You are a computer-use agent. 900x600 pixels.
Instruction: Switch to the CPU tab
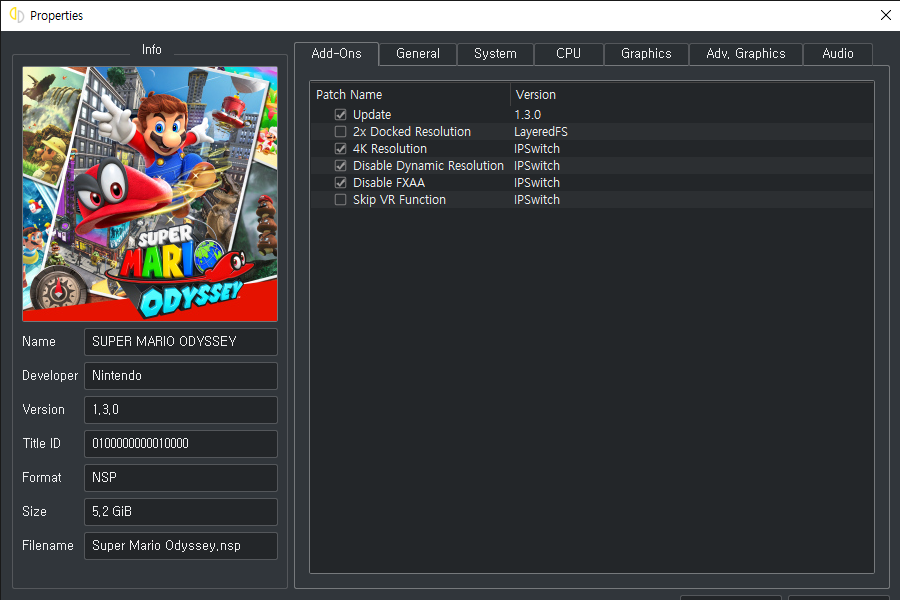click(568, 54)
